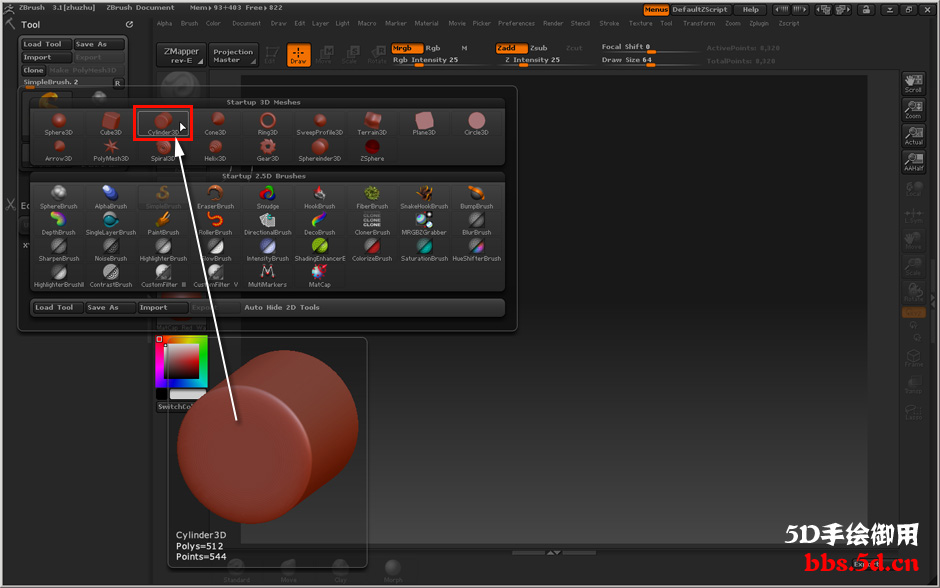Image resolution: width=940 pixels, height=588 pixels.
Task: Select the SaturationBrush
Action: (x=424, y=250)
